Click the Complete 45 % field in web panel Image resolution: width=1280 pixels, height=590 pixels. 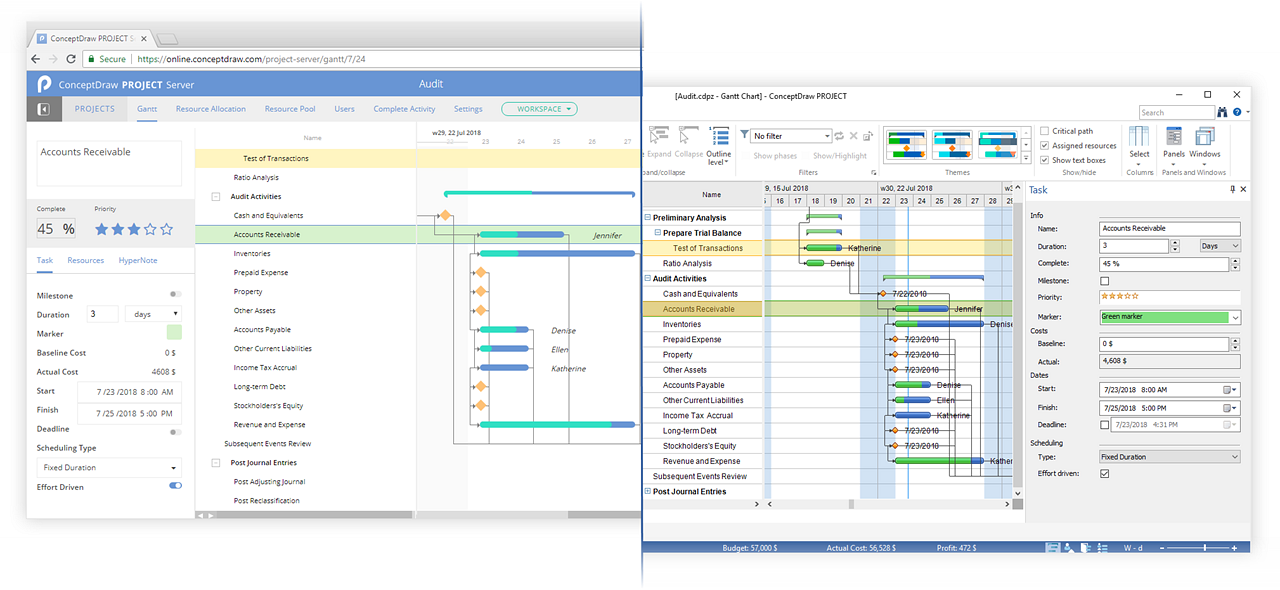(x=57, y=229)
